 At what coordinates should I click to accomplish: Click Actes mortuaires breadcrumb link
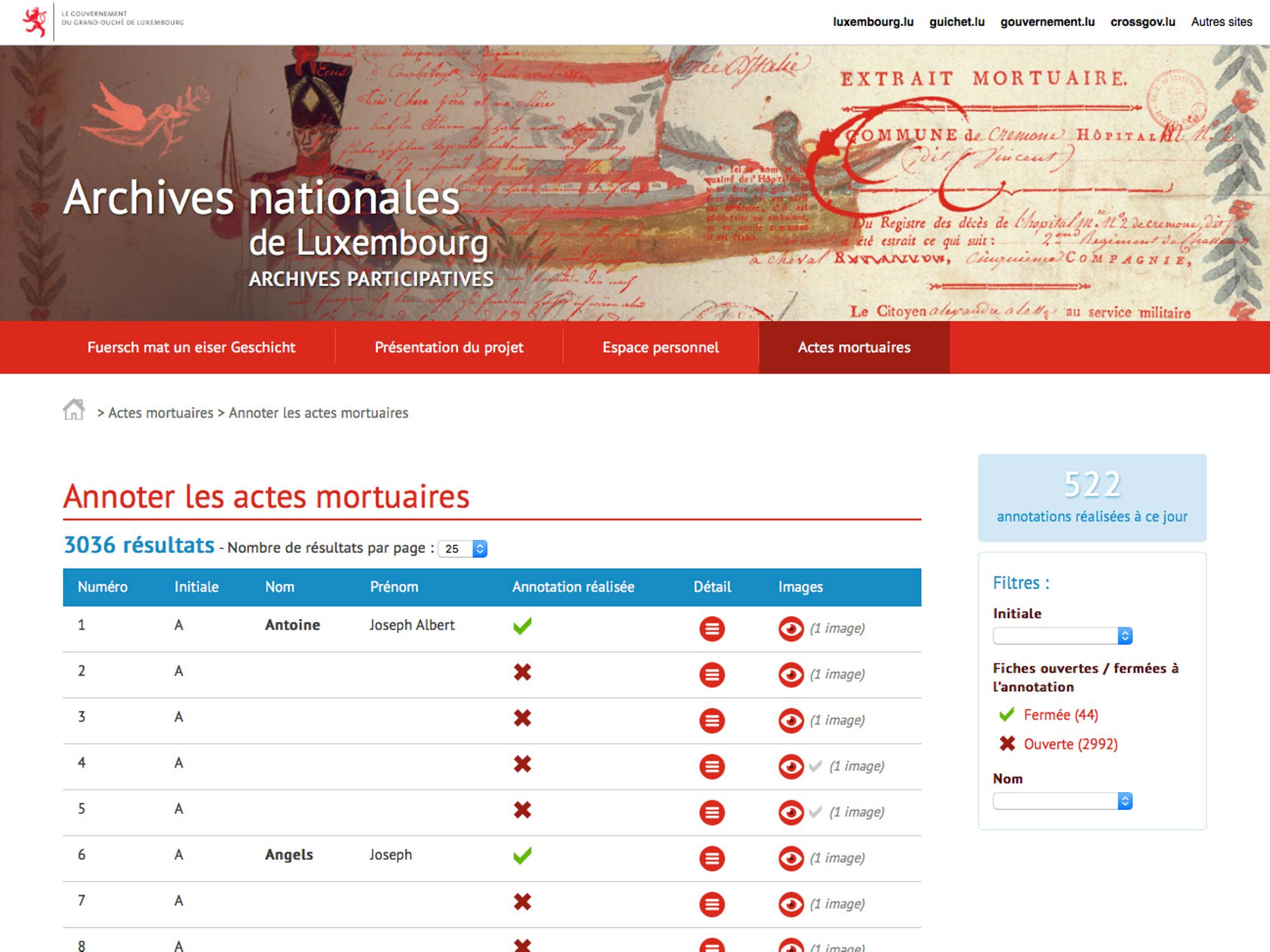[161, 413]
